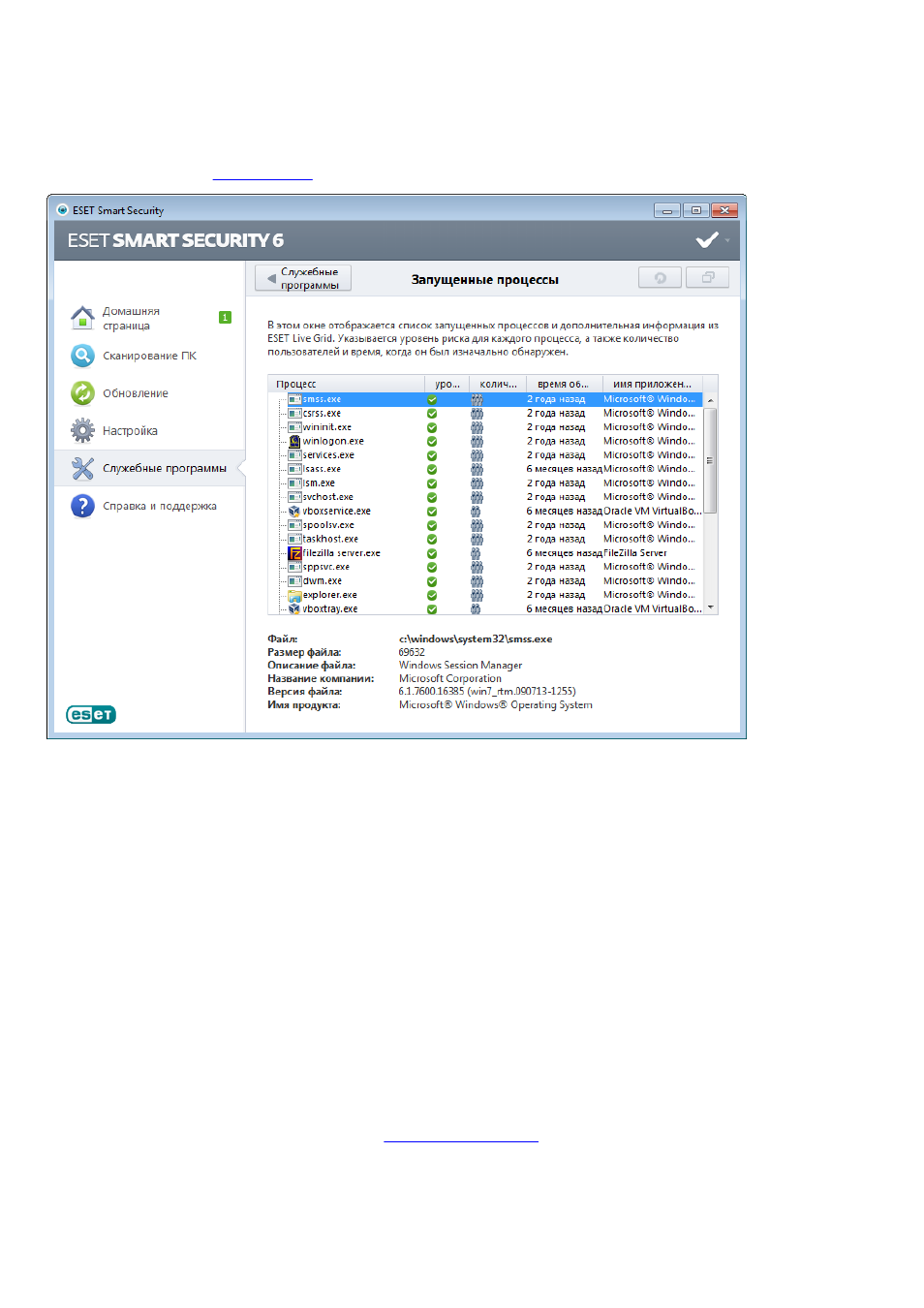Select the lsm.exe process
Screen dimensions: 924x1308
319,483
